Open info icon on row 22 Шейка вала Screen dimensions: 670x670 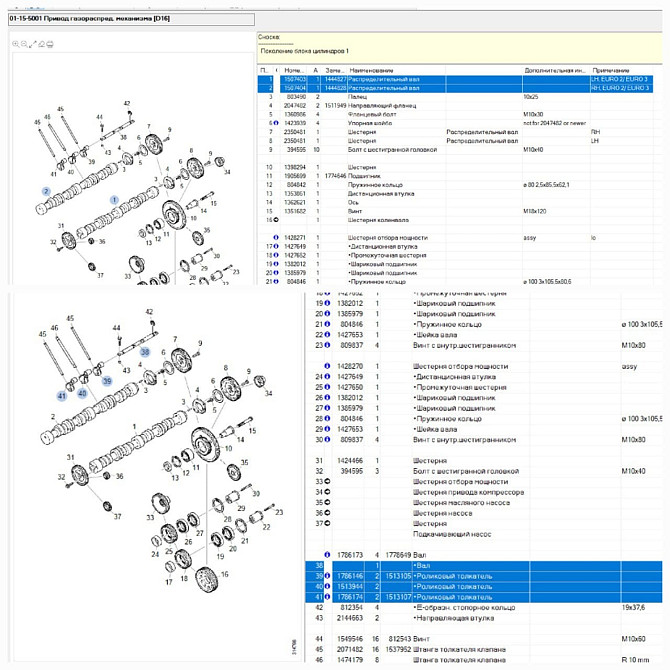pyautogui.click(x=327, y=335)
